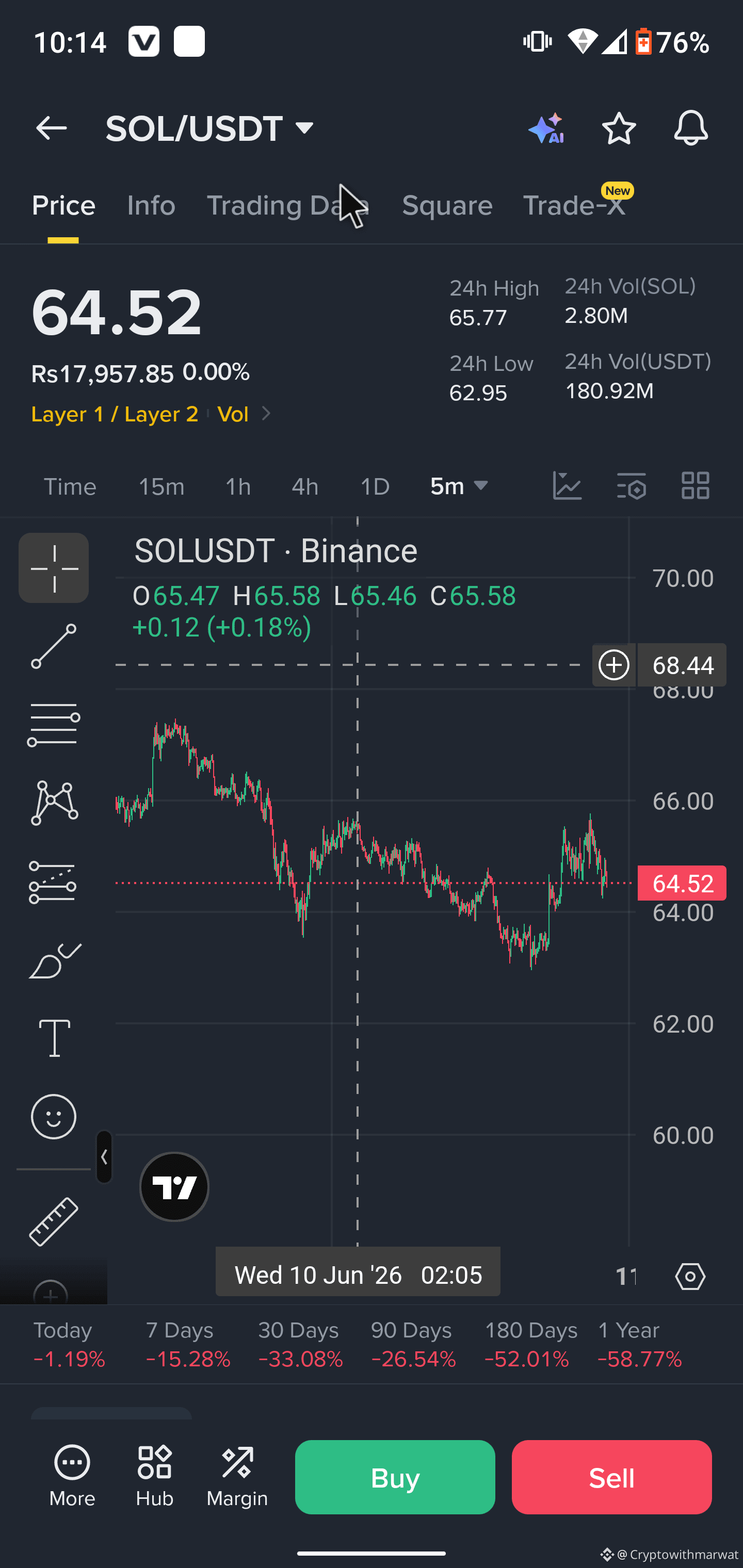Click the battery 76% status indicator
This screenshot has width=743, height=1568.
pos(672,43)
